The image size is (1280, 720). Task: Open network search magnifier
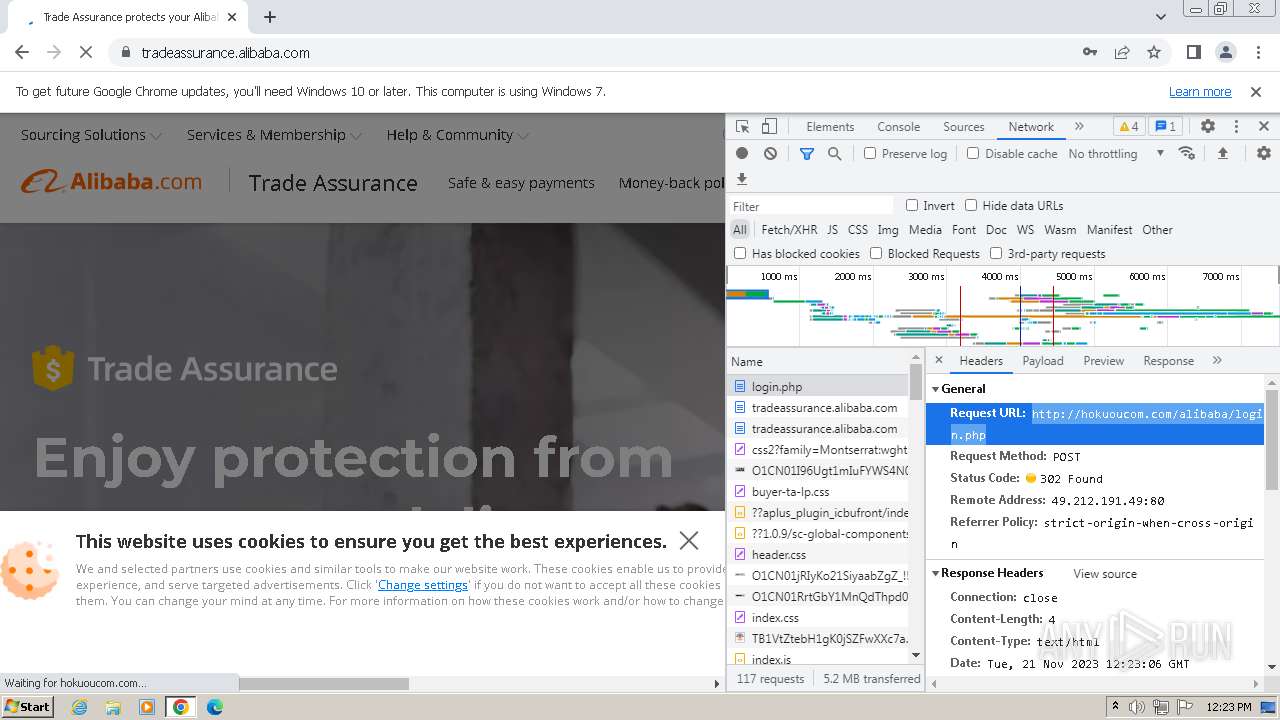pyautogui.click(x=834, y=154)
